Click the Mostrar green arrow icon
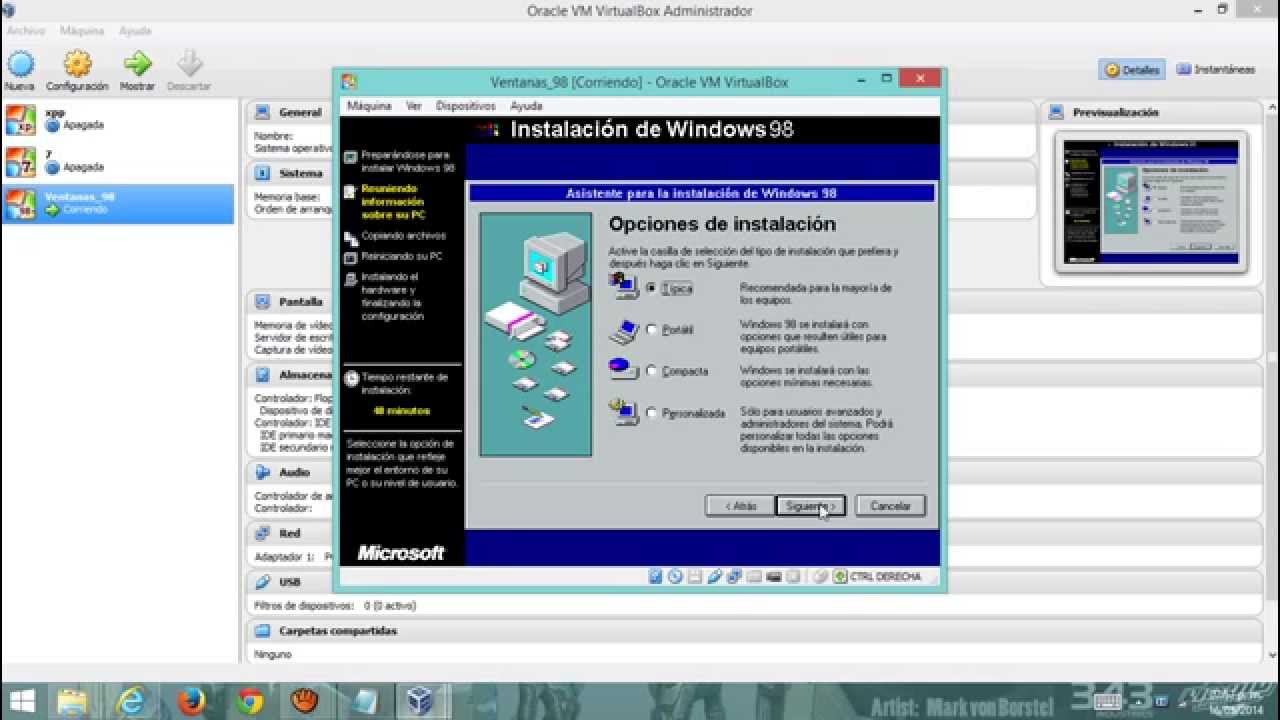Screen dimensions: 1280x720 point(137,65)
